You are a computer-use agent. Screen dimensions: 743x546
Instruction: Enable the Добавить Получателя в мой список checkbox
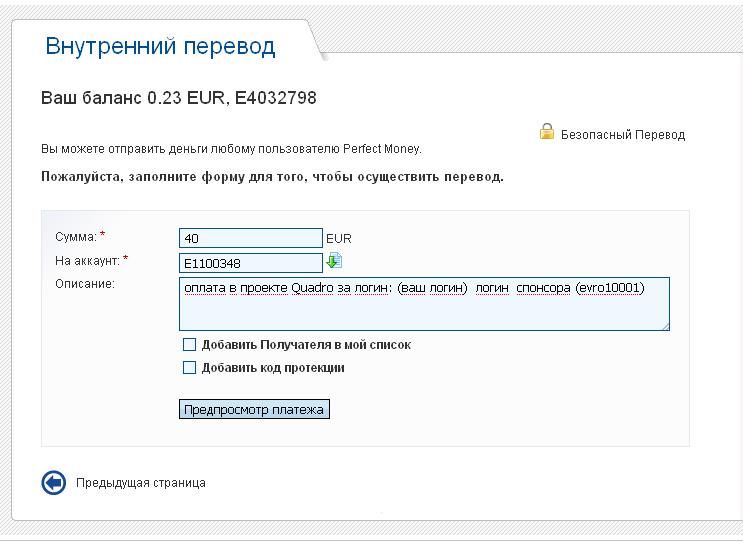[x=190, y=345]
